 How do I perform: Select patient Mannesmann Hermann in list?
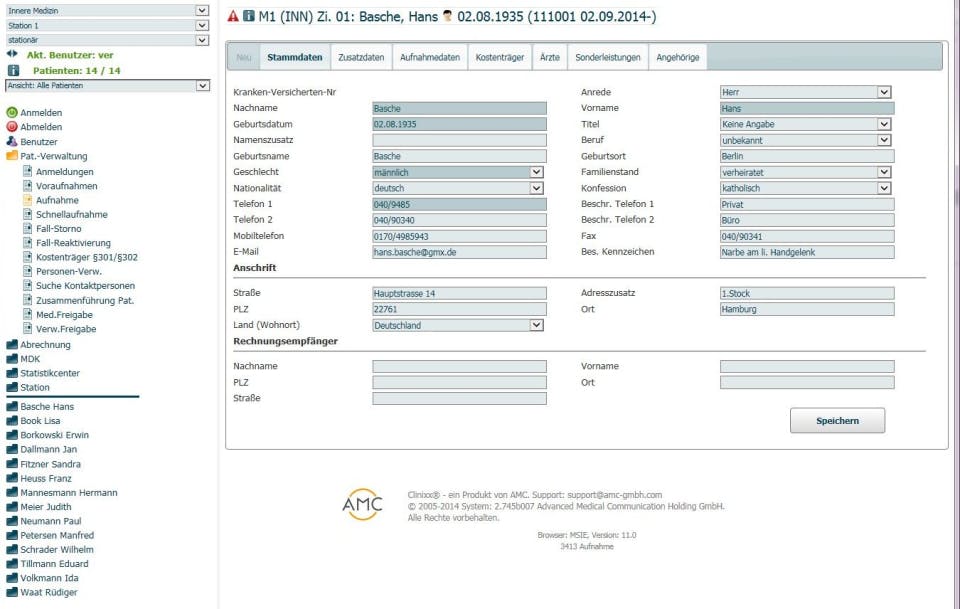click(69, 492)
